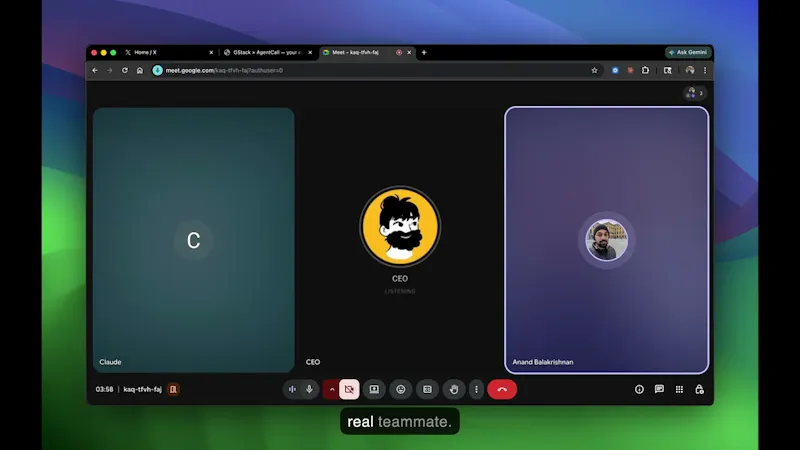Select the CEO avatar tile
The image size is (800, 450).
[x=399, y=240]
